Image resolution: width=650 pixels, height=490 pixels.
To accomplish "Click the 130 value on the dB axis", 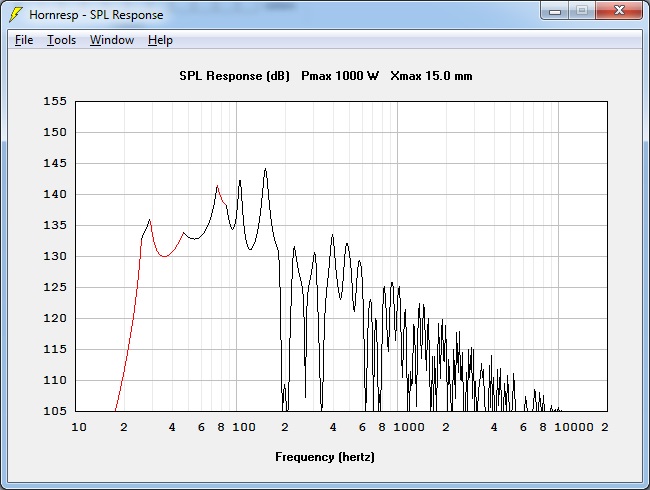I will (x=55, y=256).
